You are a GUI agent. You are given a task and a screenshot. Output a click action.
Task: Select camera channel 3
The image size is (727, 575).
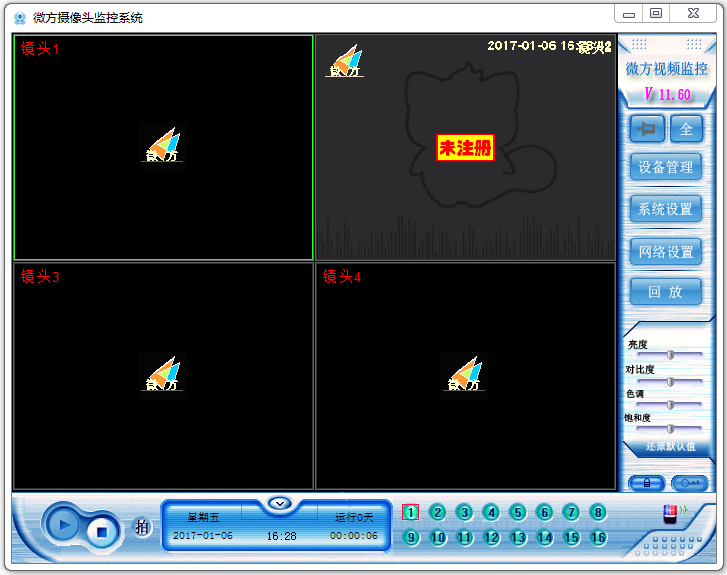pos(464,512)
